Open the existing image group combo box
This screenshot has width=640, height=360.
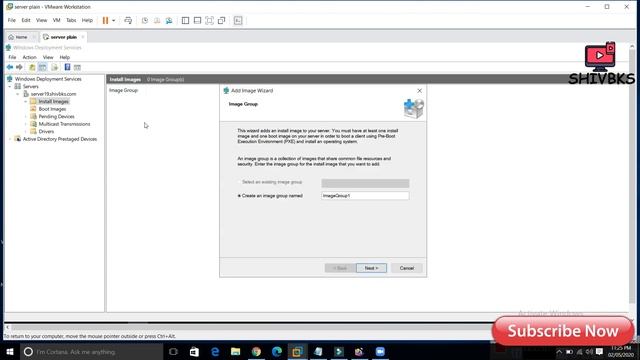coord(365,183)
